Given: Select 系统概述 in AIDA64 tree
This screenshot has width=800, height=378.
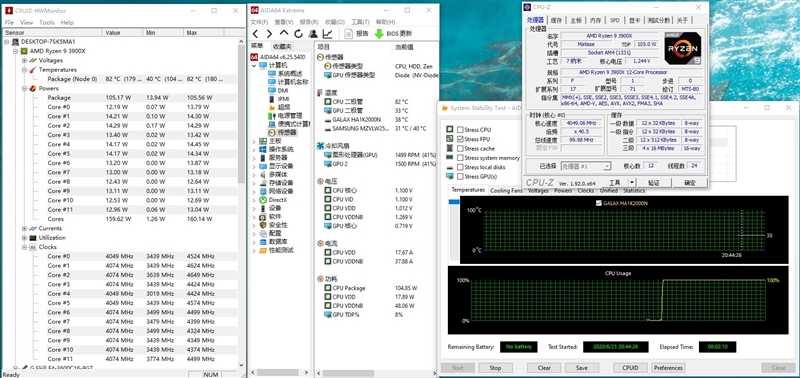Looking at the screenshot, I should pos(290,73).
